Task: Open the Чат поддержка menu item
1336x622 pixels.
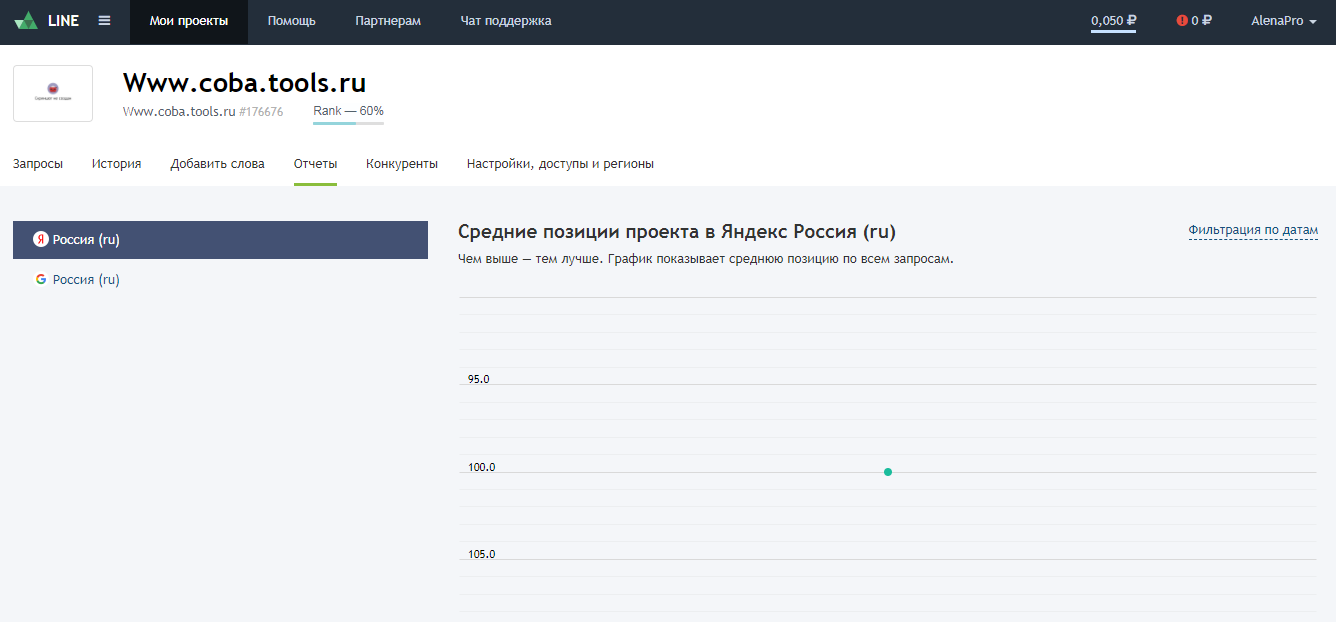Action: pos(505,20)
